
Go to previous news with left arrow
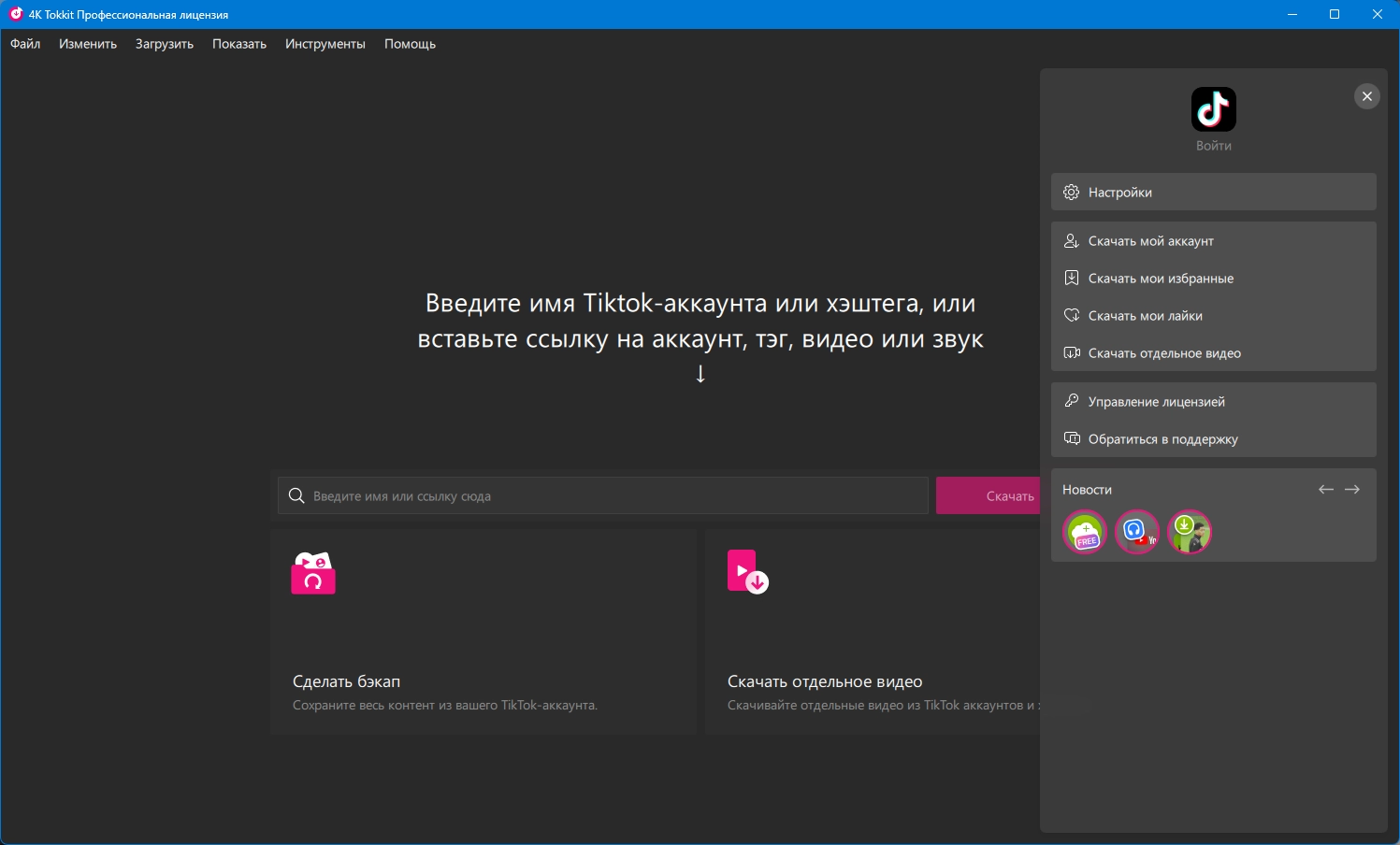point(1325,490)
